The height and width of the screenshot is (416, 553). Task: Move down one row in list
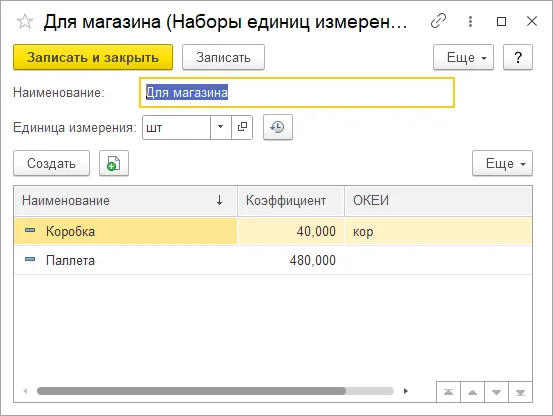[496, 392]
